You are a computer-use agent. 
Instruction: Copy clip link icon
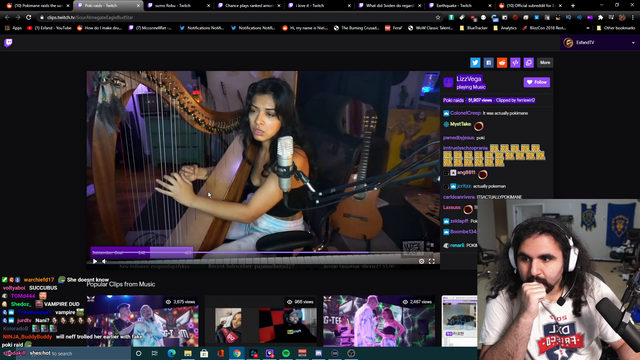coord(529,62)
